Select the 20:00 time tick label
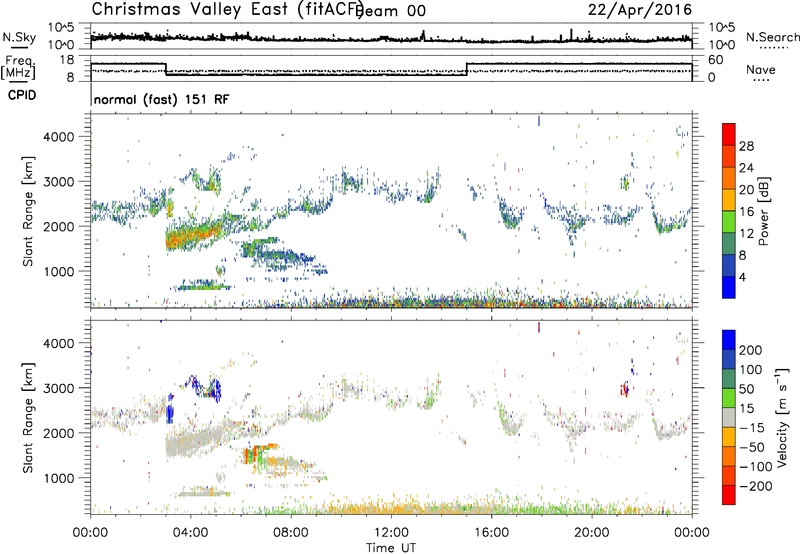The image size is (800, 554). pos(591,533)
